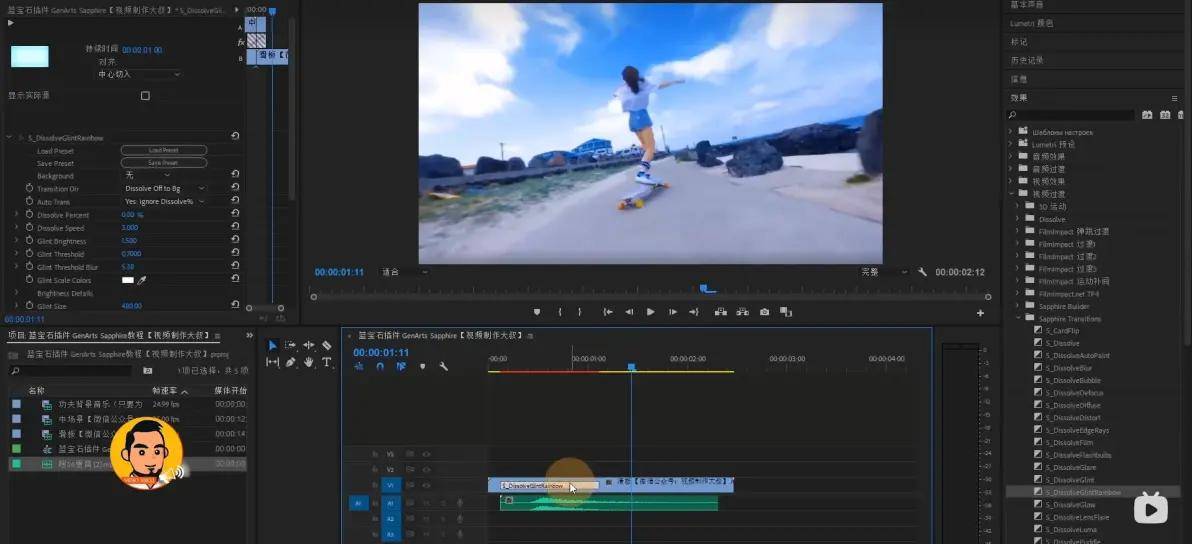This screenshot has height=544, width=1192.
Task: Toggle V1 track targeting
Action: (x=391, y=485)
